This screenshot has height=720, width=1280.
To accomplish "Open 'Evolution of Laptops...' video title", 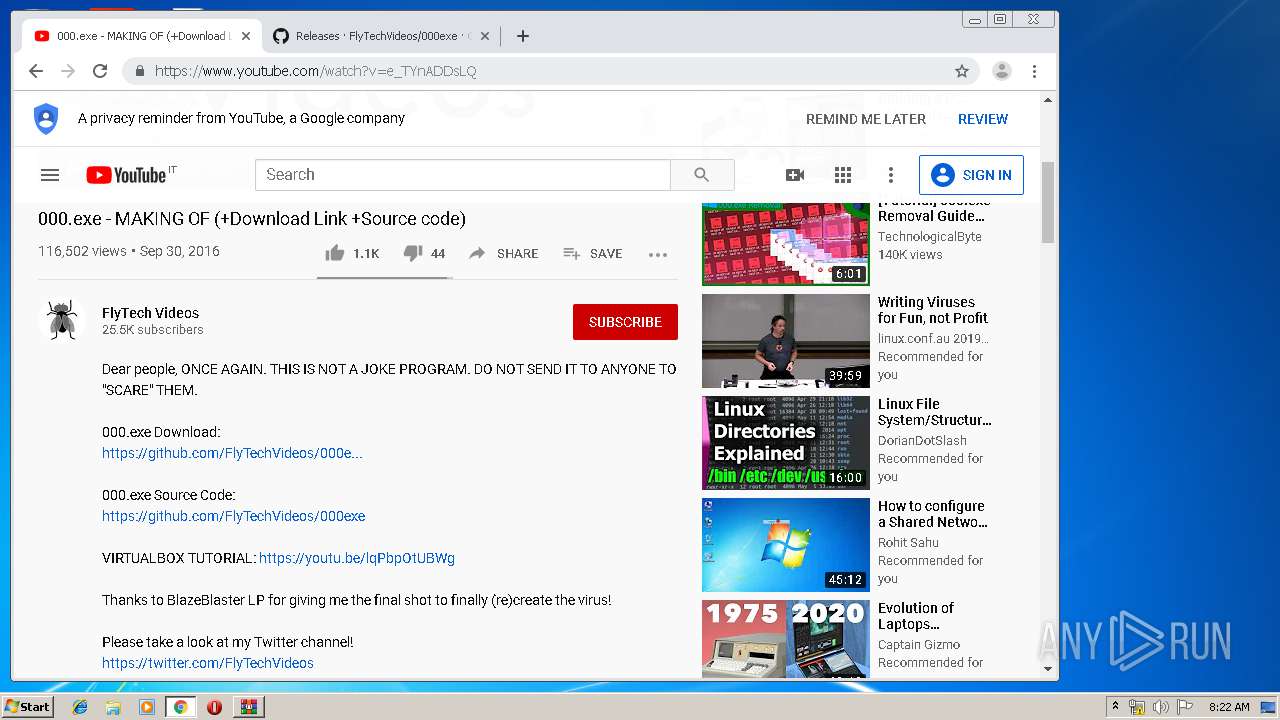I will pos(916,616).
